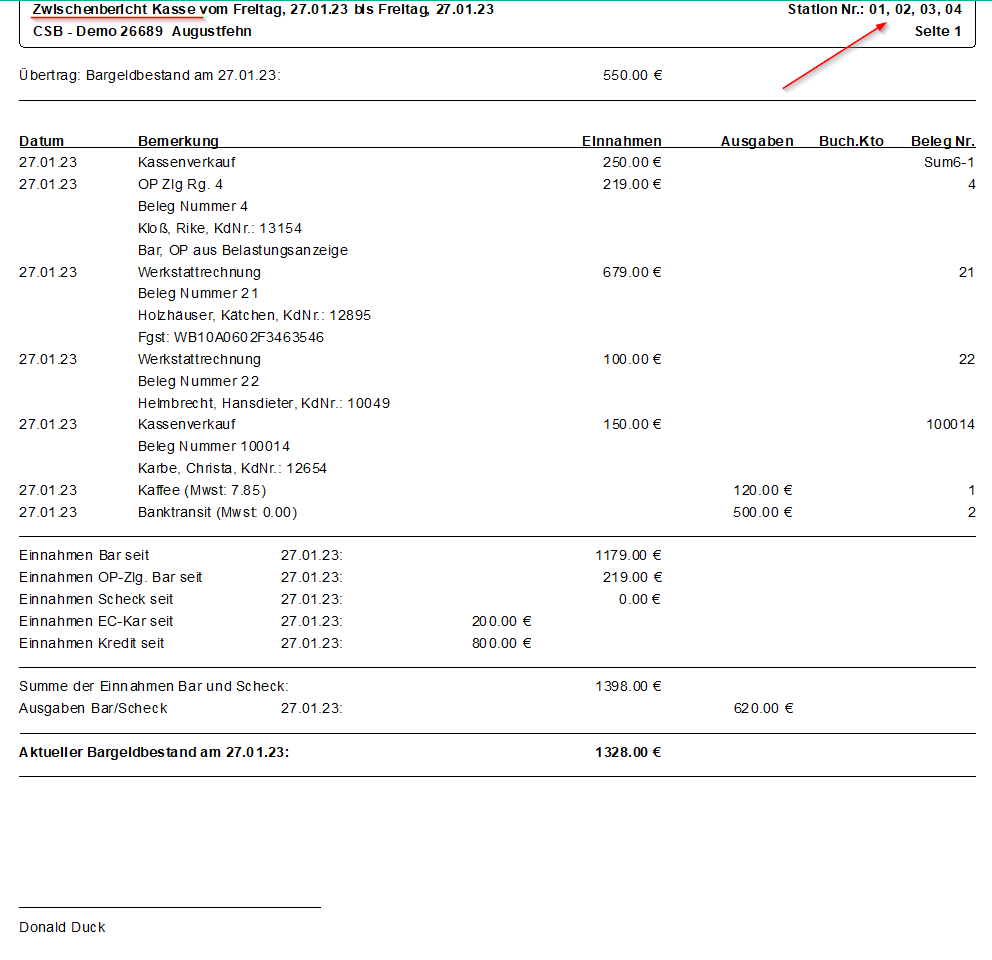Select the 'Beleg Nr.' column header
The width and height of the screenshot is (992, 960).
(x=943, y=141)
